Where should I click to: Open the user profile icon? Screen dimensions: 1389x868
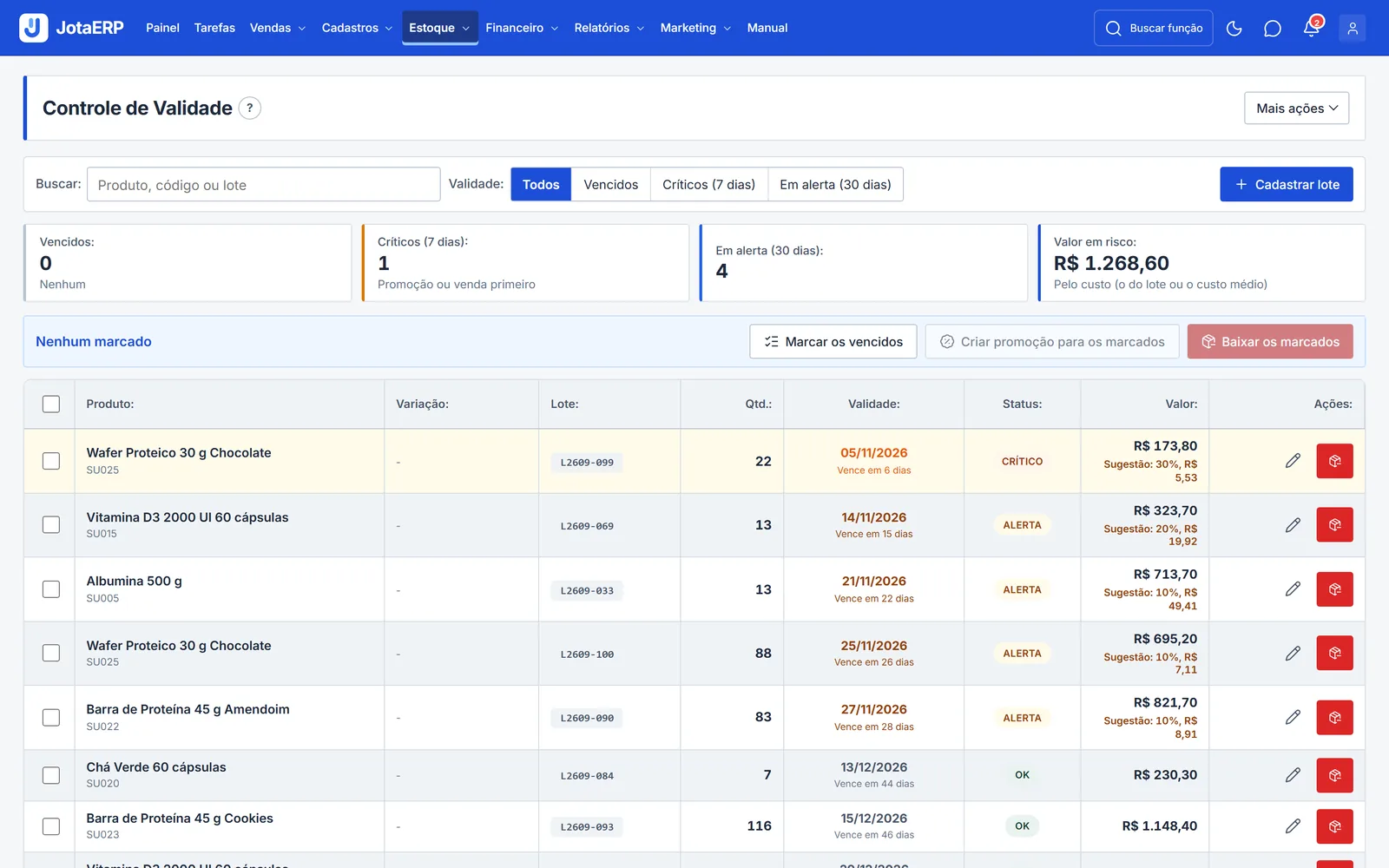[1352, 29]
